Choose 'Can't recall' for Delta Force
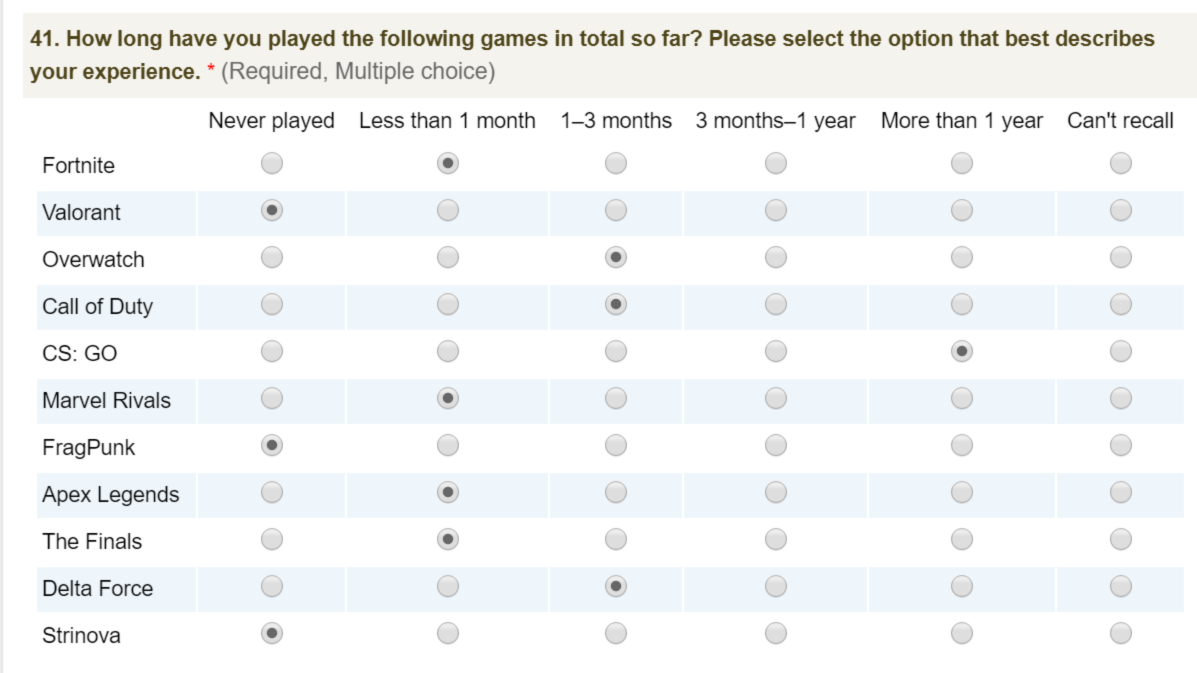 1120,586
